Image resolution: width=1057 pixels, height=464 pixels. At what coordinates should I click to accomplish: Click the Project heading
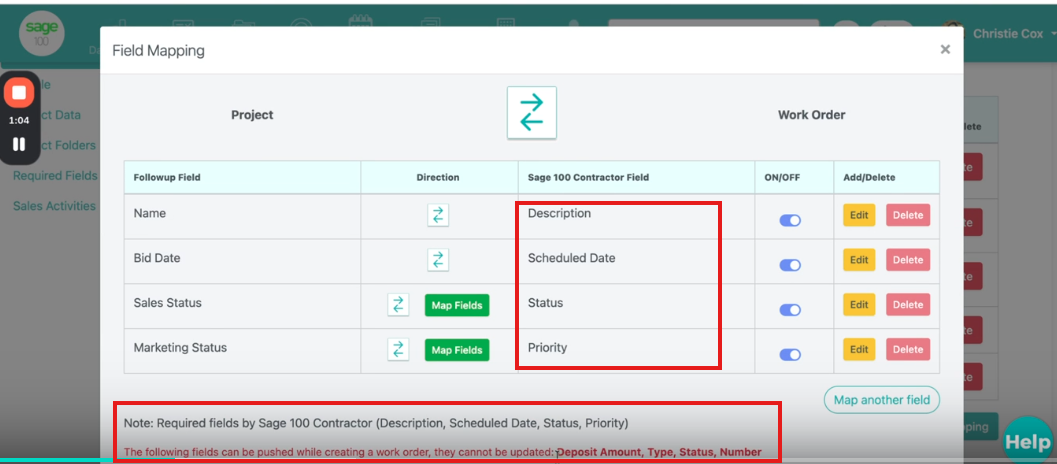252,115
